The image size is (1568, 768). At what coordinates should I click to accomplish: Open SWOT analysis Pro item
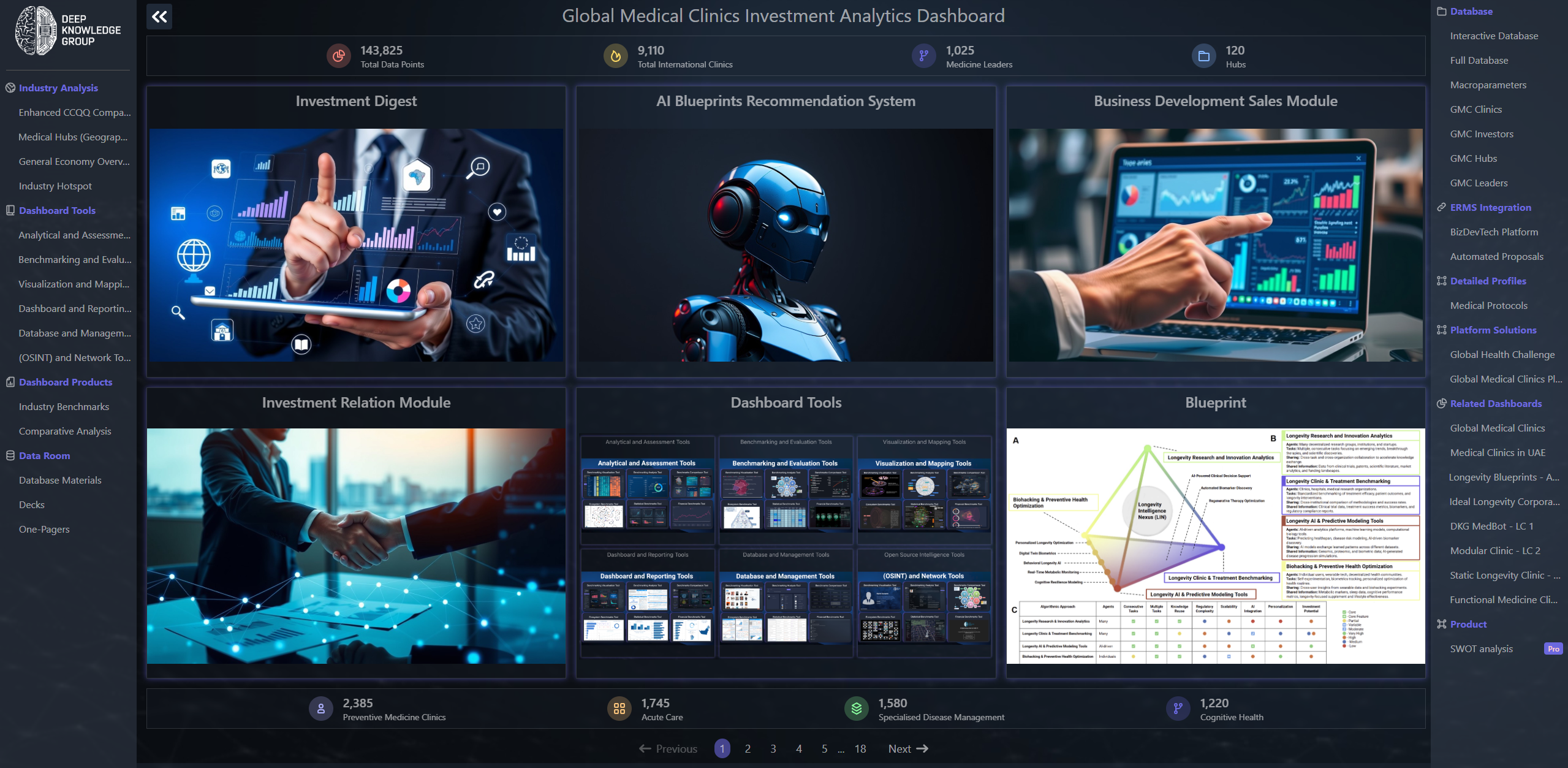pos(1481,648)
